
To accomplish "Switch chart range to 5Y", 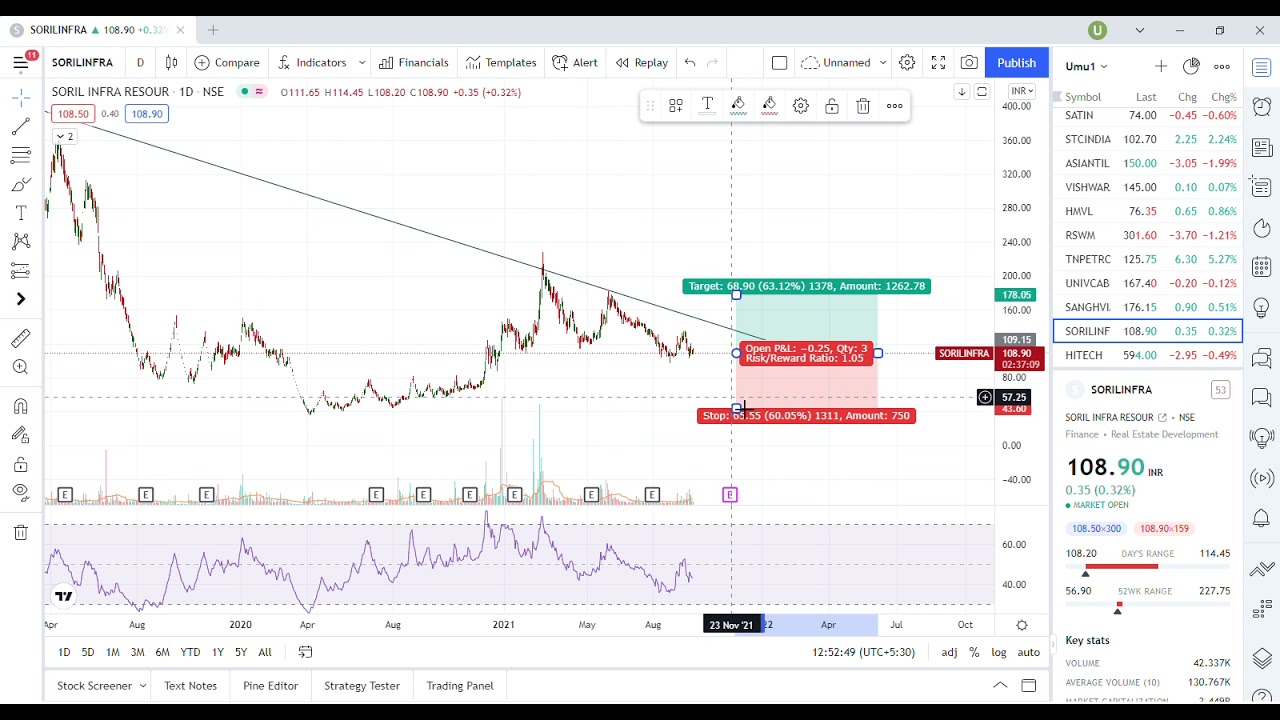I will click(241, 652).
